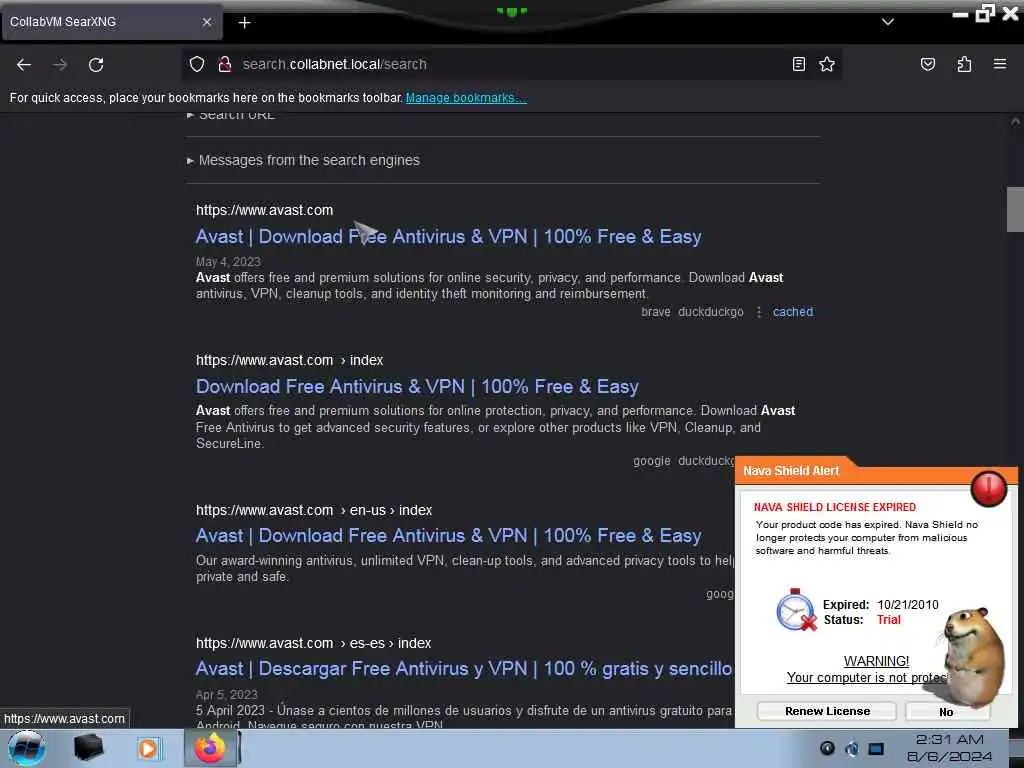Open list all tabs dropdown
The image size is (1024, 768).
pyautogui.click(x=888, y=22)
